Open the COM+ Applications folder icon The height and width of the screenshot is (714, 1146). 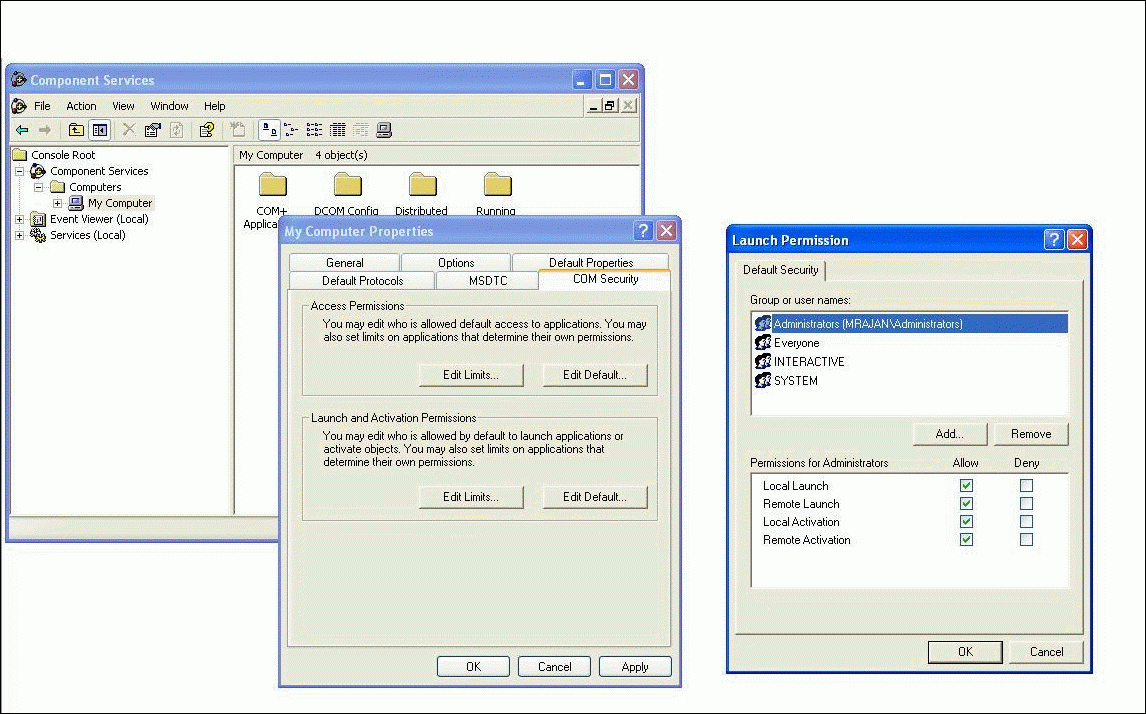(273, 184)
